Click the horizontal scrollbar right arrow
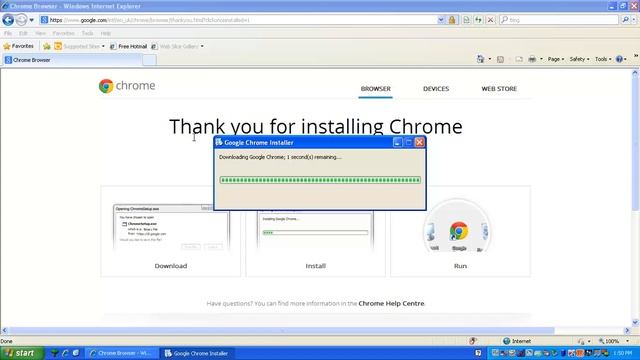640x360 pixels. click(x=627, y=330)
